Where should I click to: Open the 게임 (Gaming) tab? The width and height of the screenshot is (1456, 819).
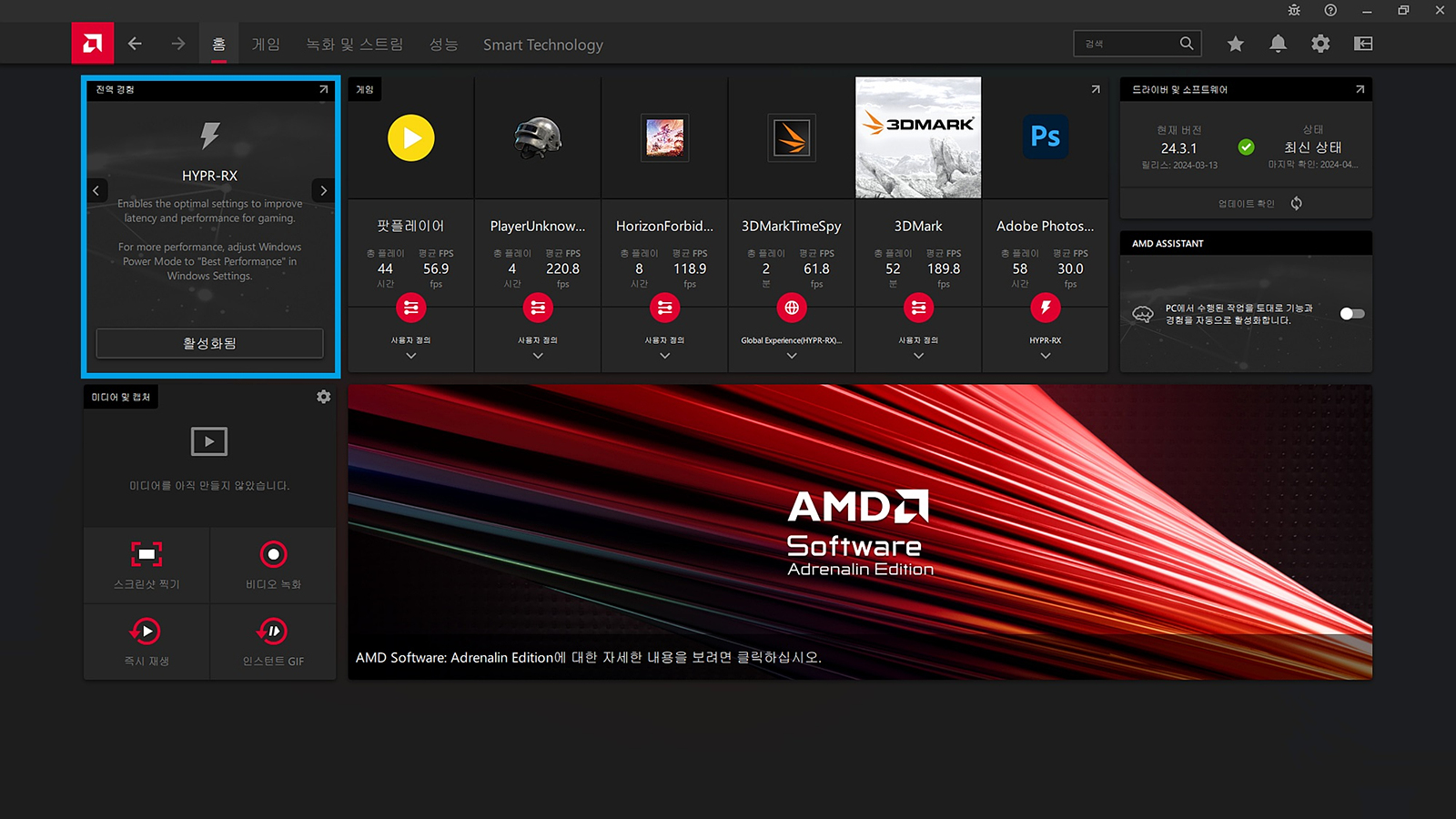[x=266, y=45]
